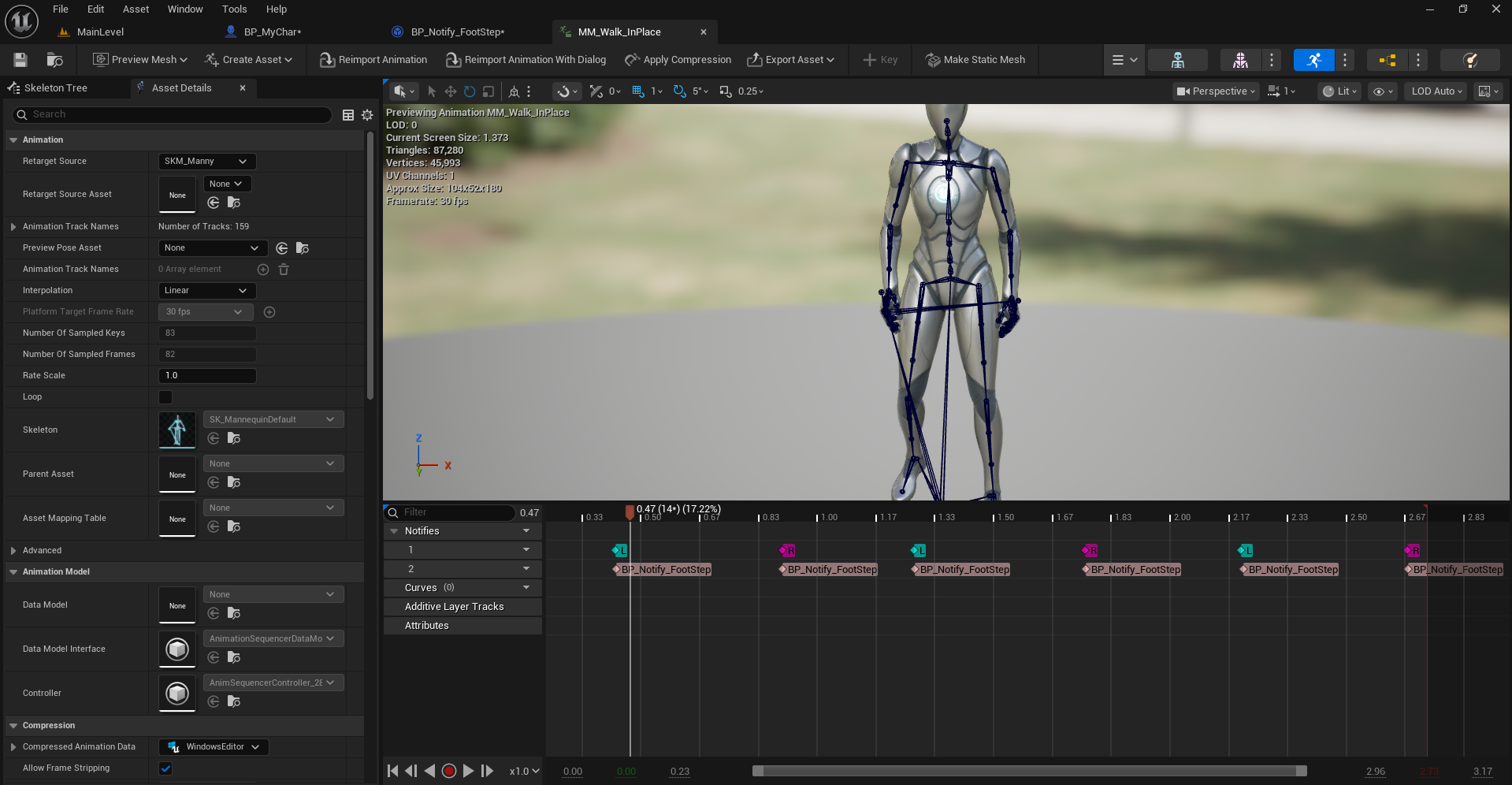
Task: Toggle the Loop checkbox
Action: point(165,397)
